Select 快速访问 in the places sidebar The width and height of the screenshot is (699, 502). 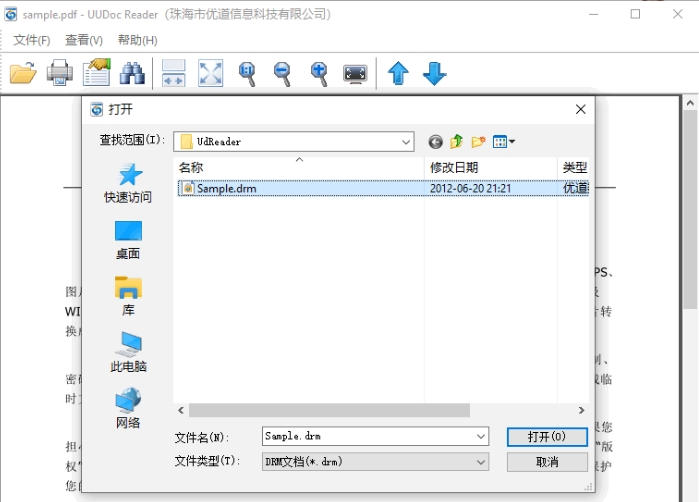(x=128, y=183)
